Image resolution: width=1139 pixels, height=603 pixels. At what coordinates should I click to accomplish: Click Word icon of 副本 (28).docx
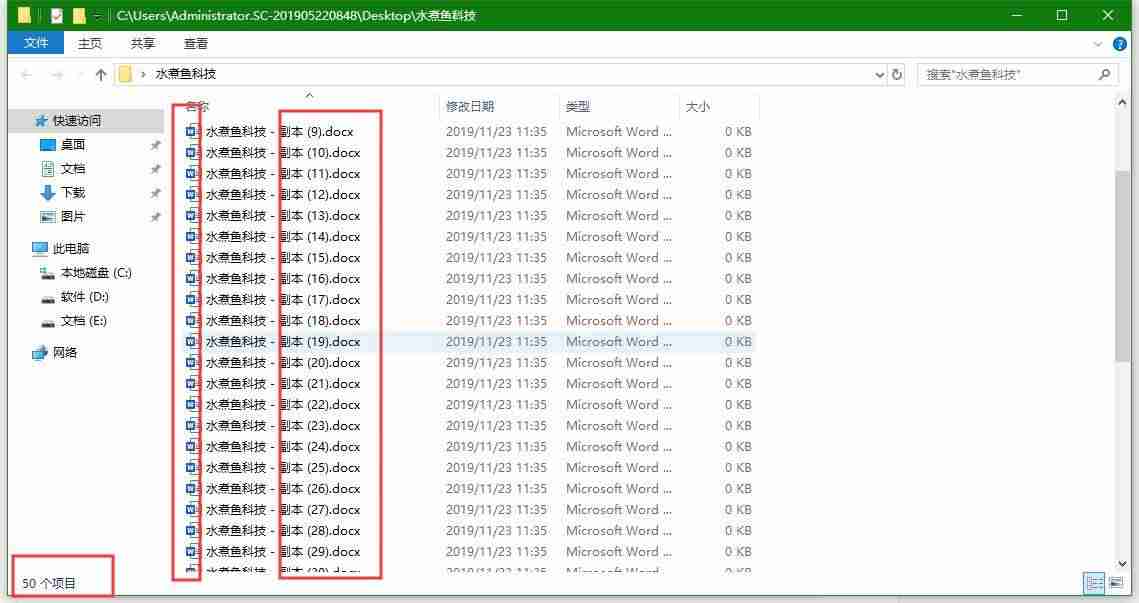[192, 531]
